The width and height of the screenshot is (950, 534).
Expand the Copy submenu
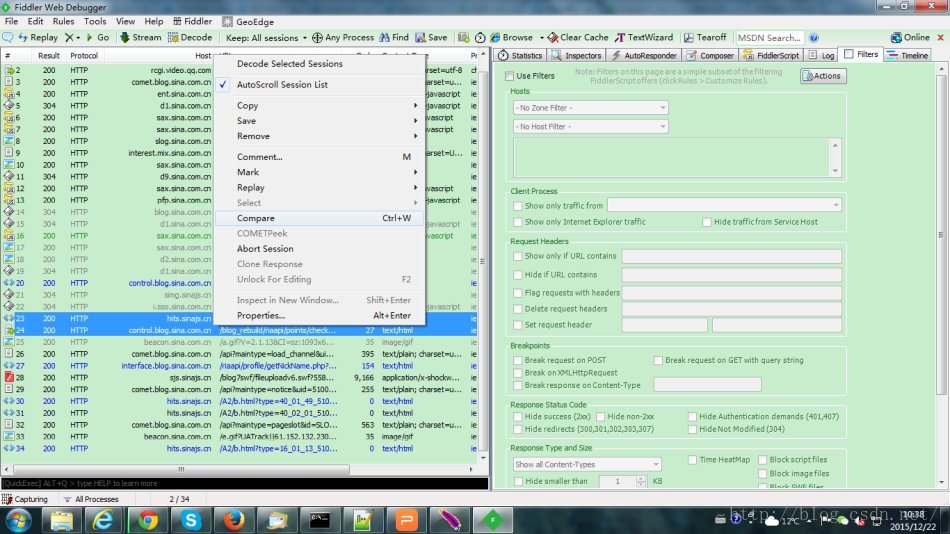point(319,105)
